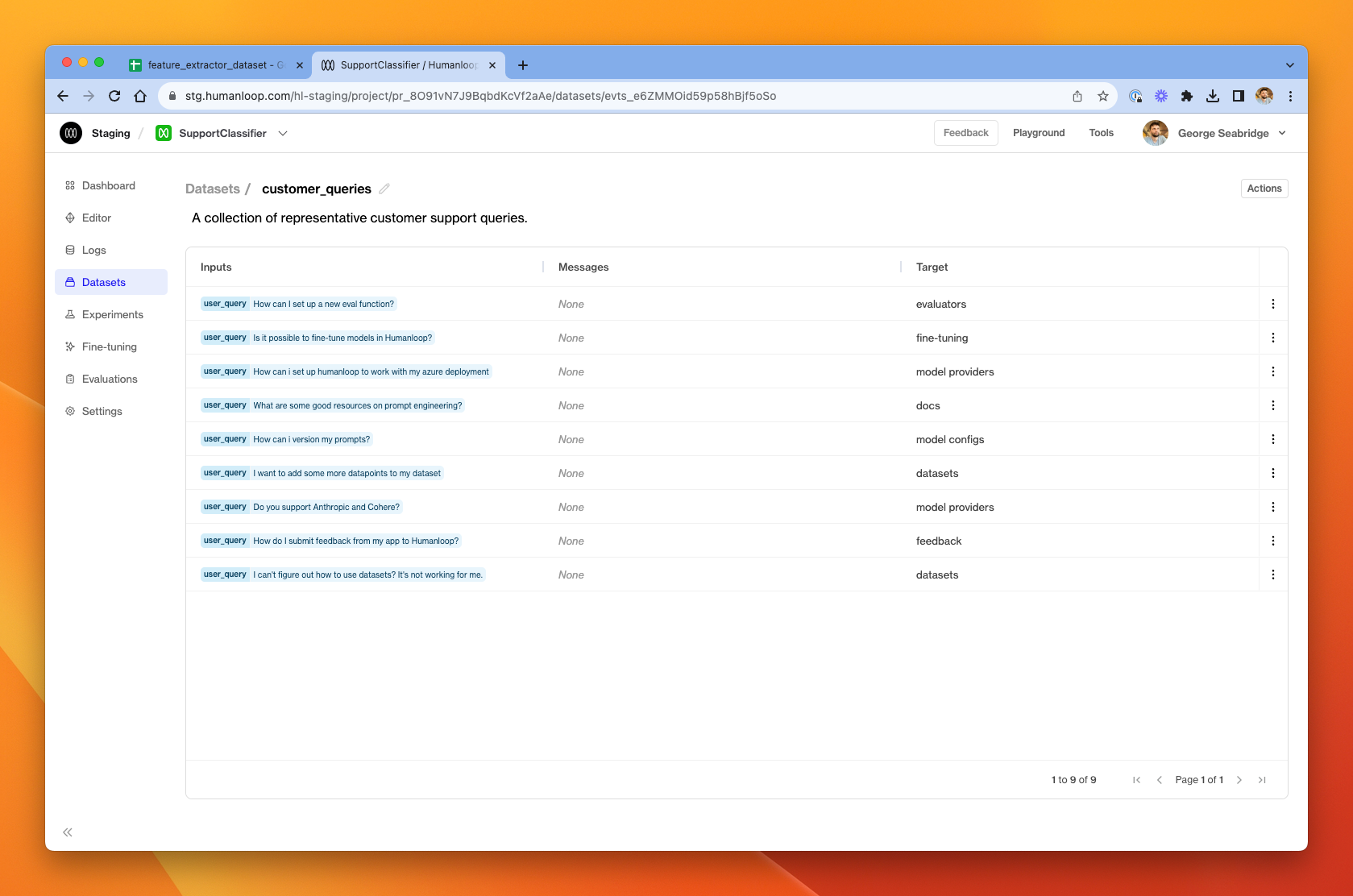Jump to last page in pagination
1353x896 pixels.
point(1262,780)
